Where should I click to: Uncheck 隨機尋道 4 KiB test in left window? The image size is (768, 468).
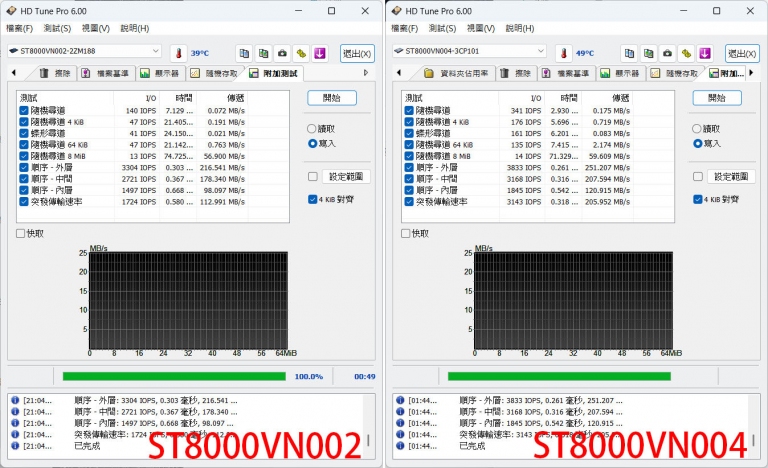click(24, 122)
